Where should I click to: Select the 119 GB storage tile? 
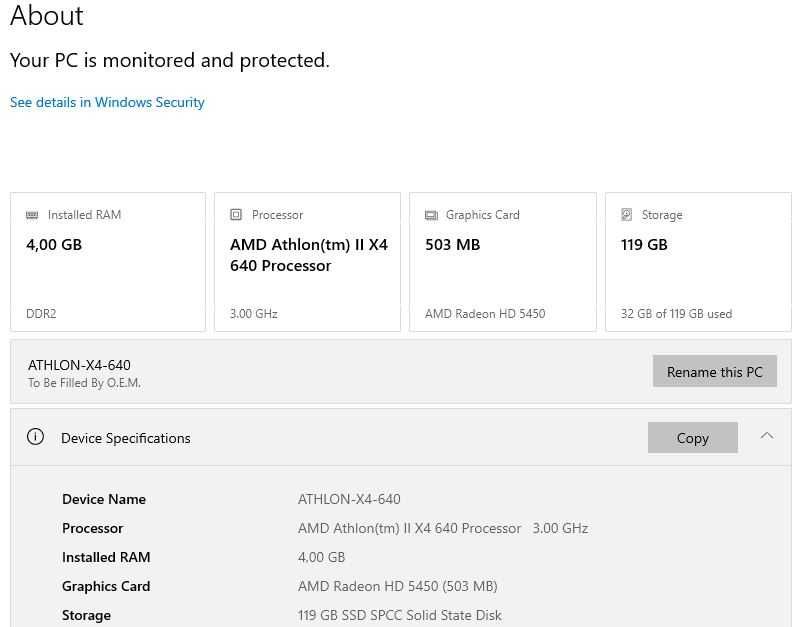[699, 262]
